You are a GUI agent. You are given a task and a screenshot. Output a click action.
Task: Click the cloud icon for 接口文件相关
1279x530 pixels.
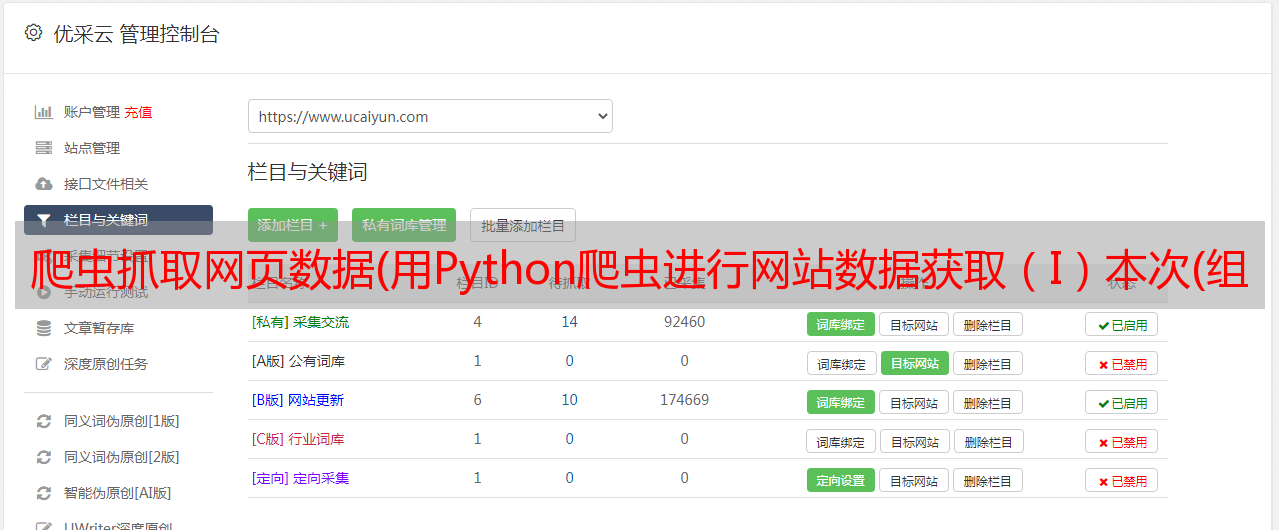tap(44, 184)
